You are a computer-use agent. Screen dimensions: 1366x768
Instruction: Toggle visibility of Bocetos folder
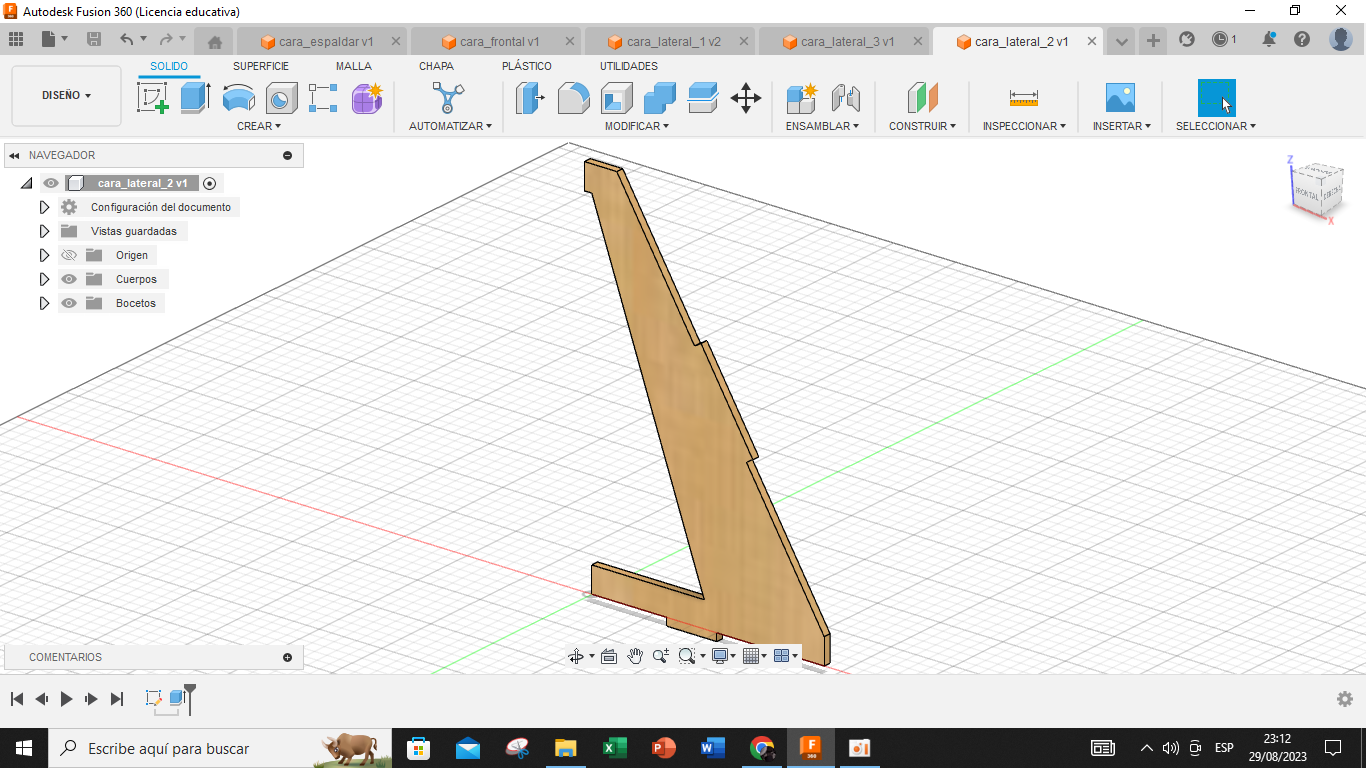click(x=68, y=303)
